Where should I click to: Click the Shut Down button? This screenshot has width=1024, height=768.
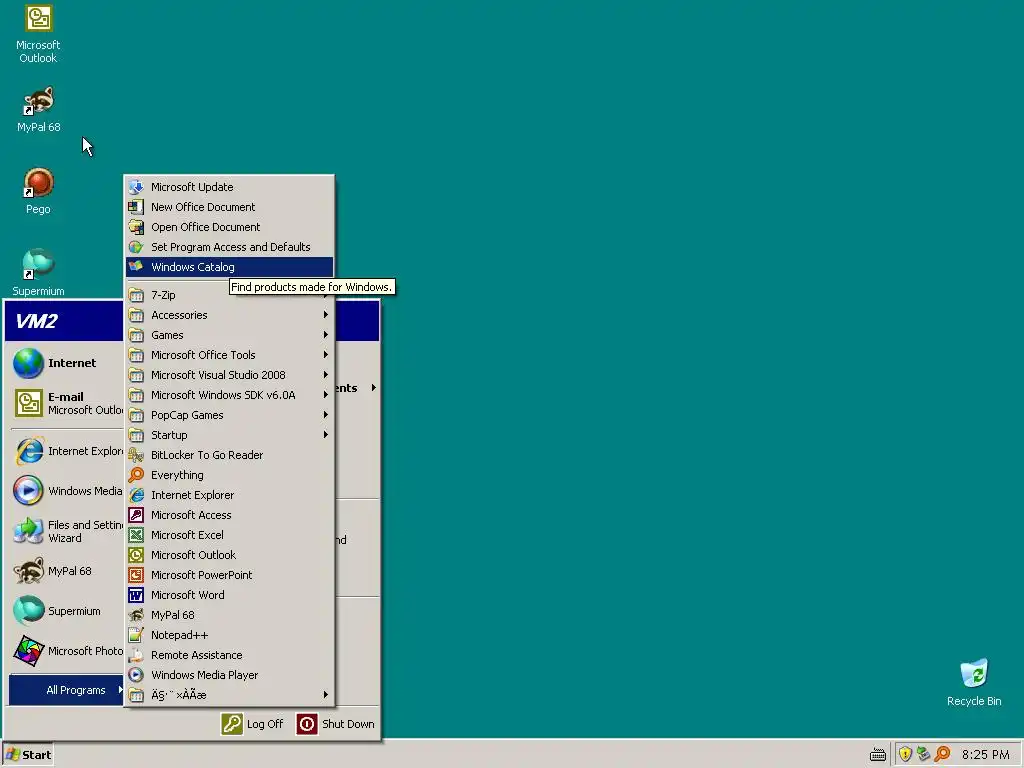tap(336, 724)
